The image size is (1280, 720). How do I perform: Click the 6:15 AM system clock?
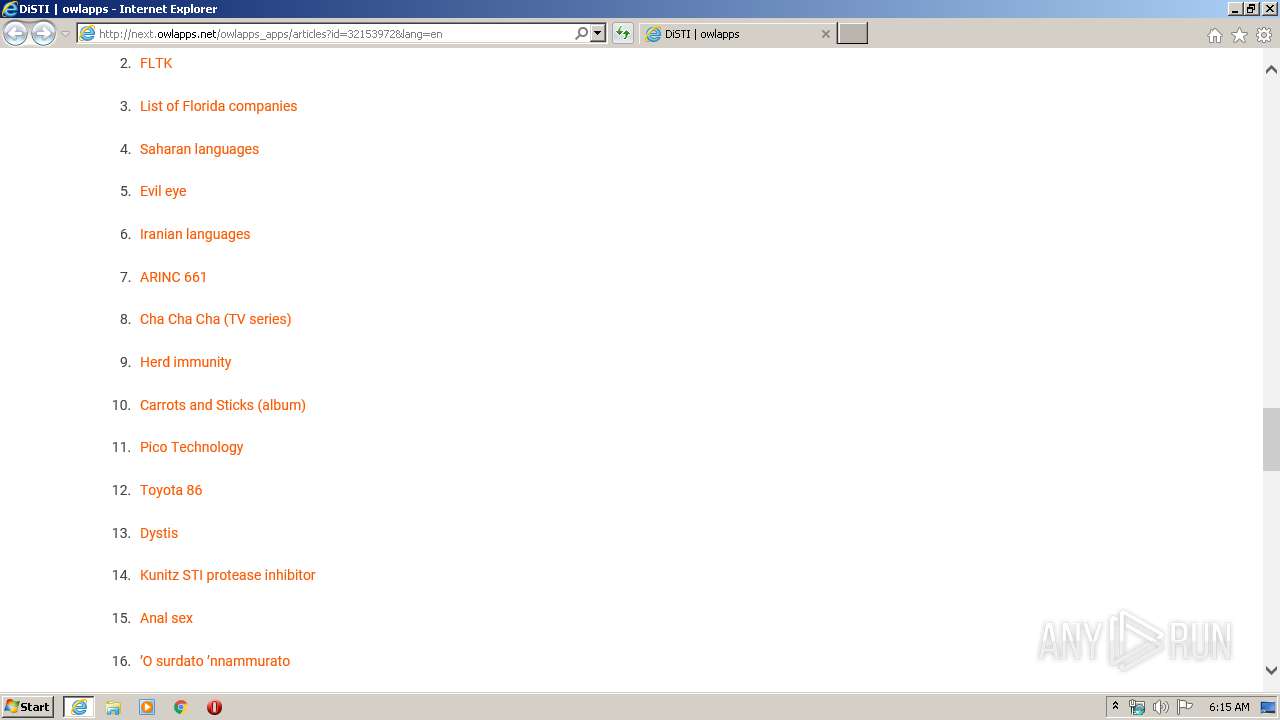(x=1229, y=707)
